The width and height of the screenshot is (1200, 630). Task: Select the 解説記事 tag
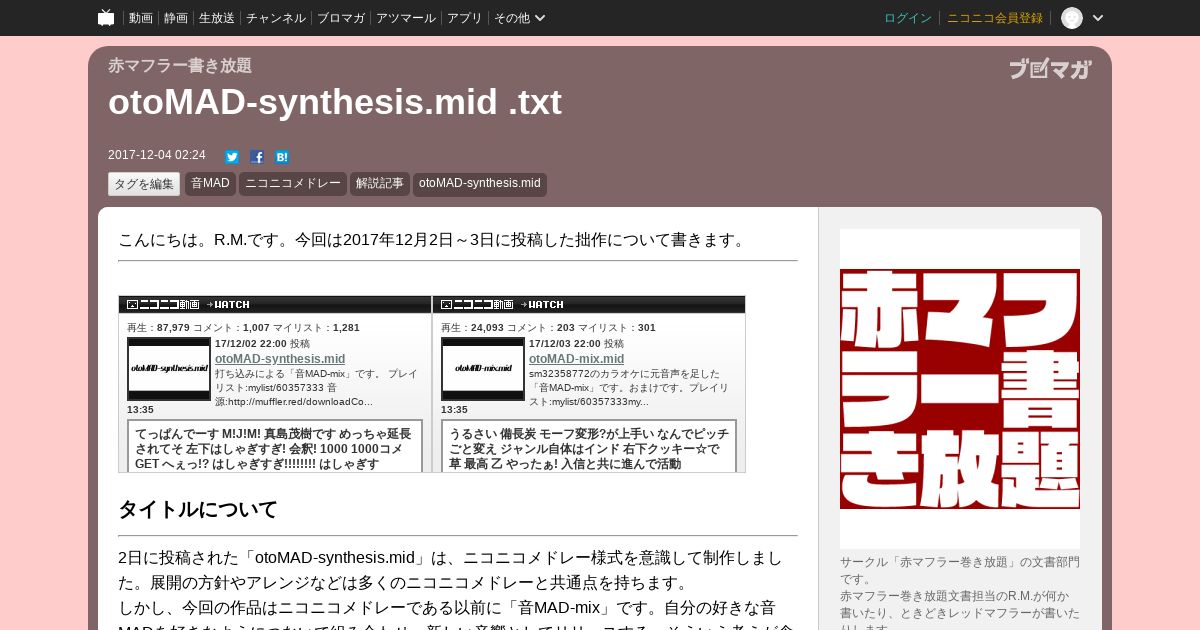380,184
